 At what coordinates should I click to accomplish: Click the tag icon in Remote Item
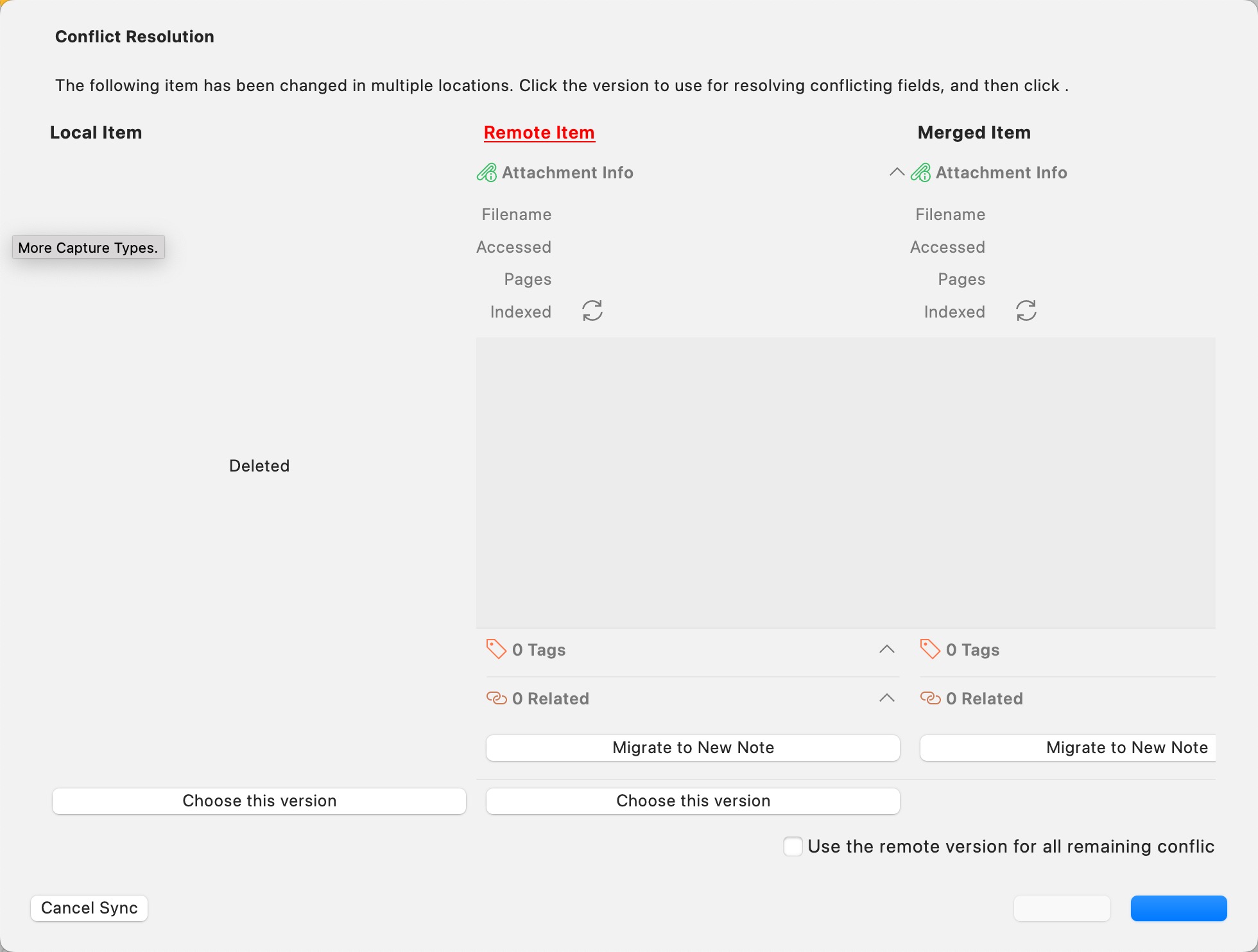tap(495, 649)
